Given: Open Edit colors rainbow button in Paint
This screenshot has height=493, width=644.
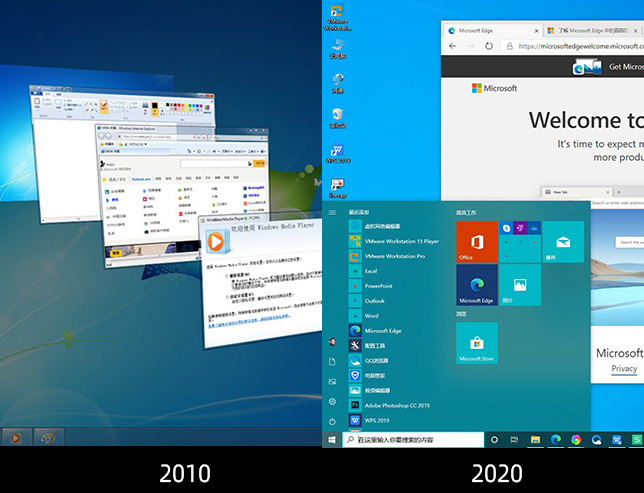Looking at the screenshot, I should point(207,108).
